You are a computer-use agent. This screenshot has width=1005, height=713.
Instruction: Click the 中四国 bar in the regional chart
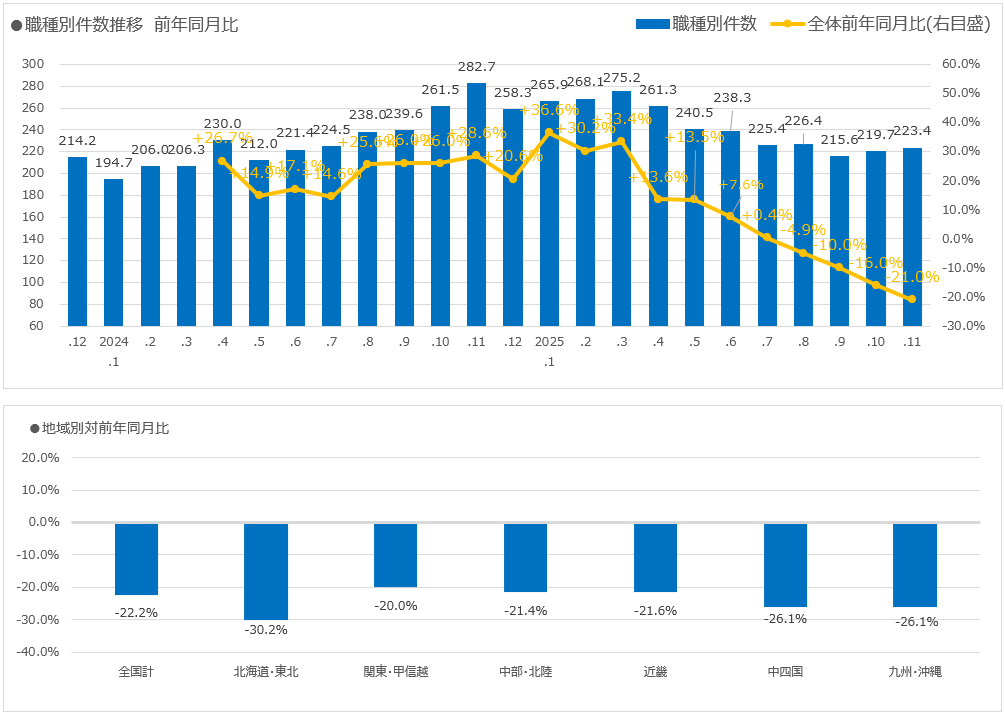[785, 565]
